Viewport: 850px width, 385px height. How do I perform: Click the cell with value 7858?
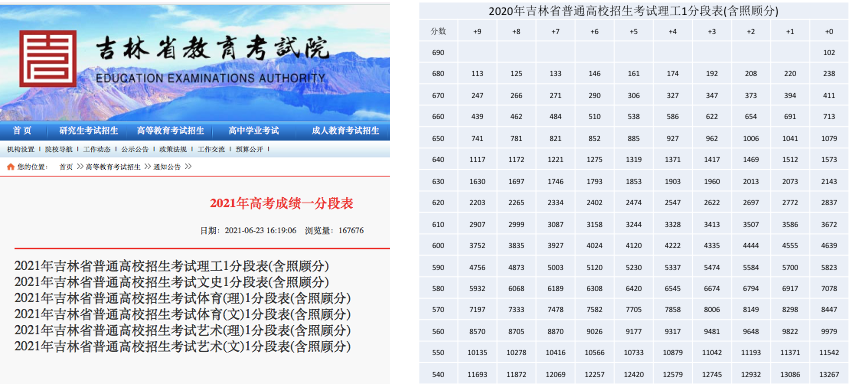672,310
